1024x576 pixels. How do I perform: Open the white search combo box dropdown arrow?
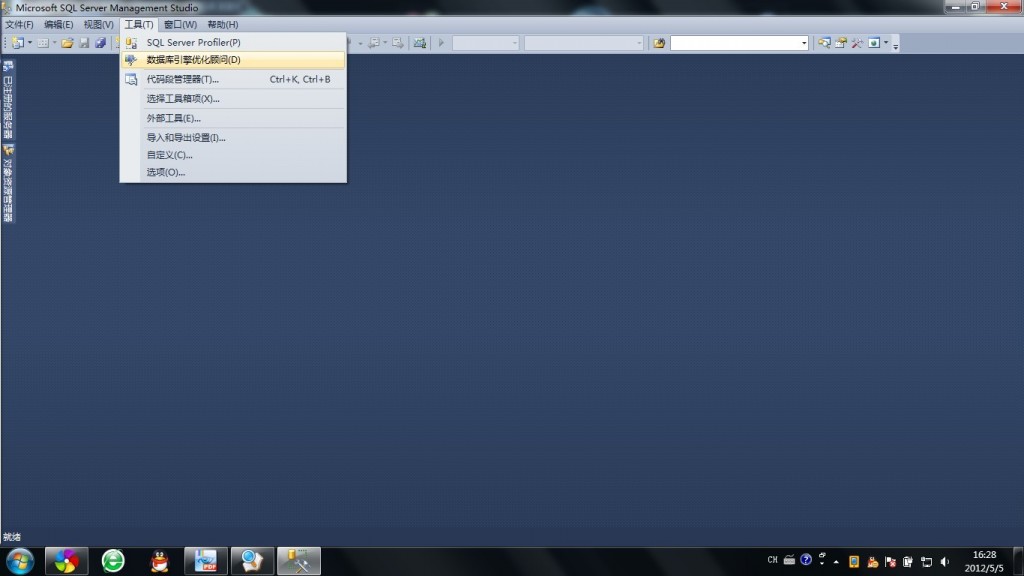click(x=804, y=43)
